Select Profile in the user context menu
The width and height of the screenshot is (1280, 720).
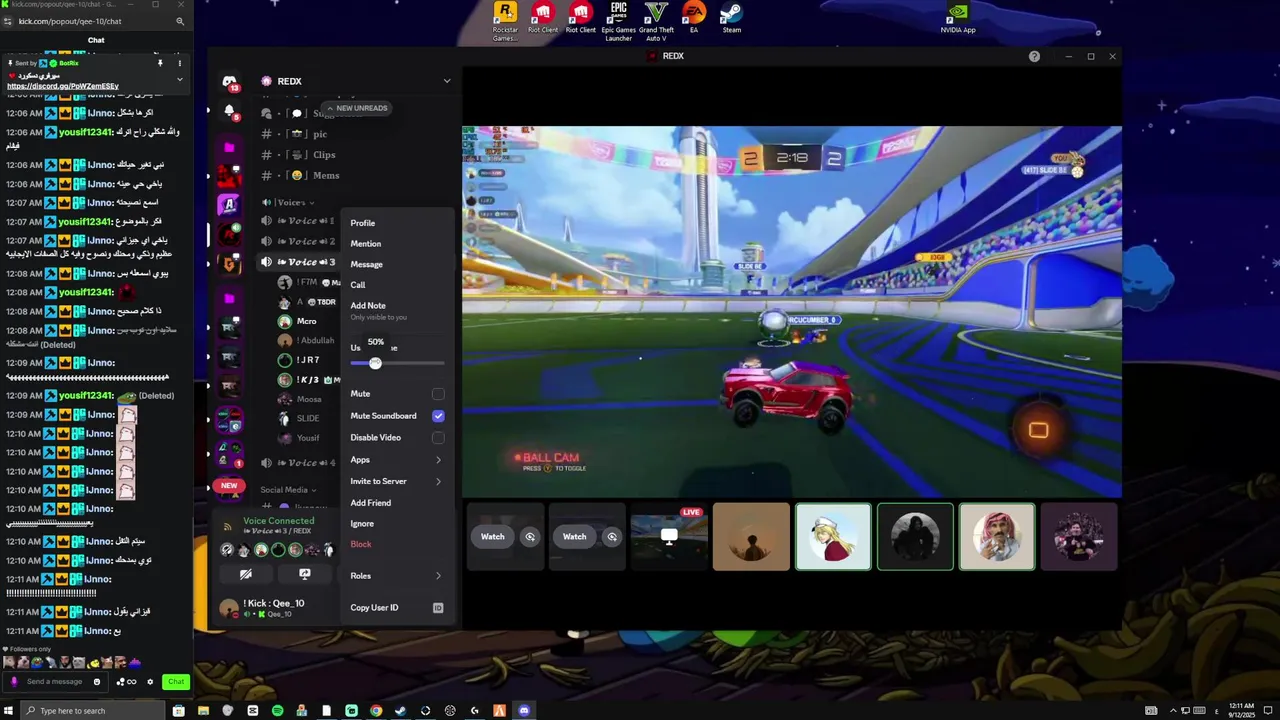396,223
